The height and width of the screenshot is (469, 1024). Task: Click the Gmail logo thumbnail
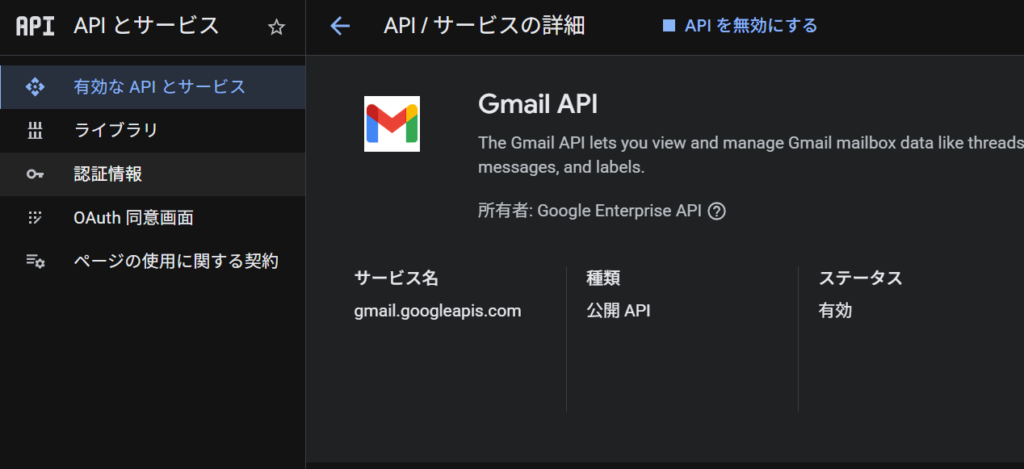(x=392, y=124)
